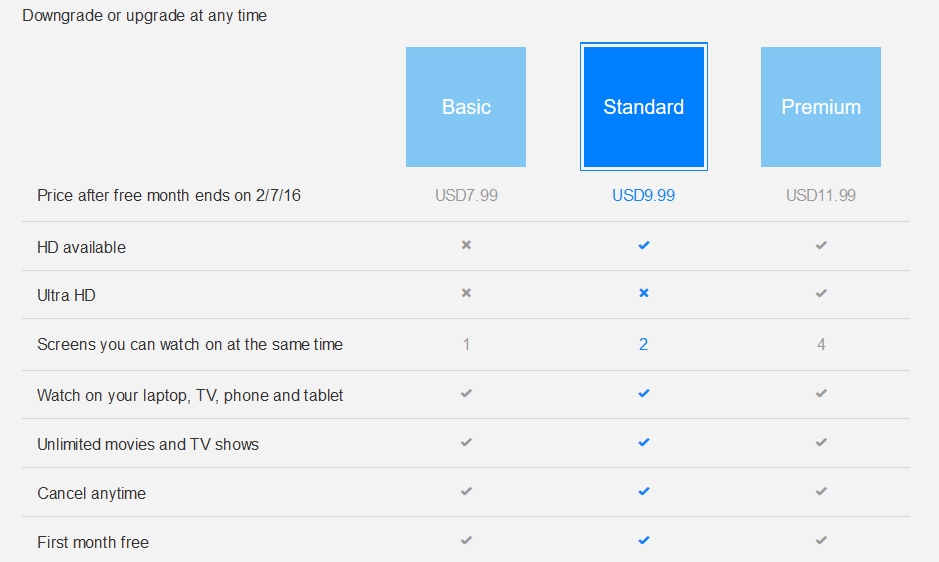Click the Basic plan Ultra HD cross icon
Screen dimensions: 939x562
(x=466, y=293)
